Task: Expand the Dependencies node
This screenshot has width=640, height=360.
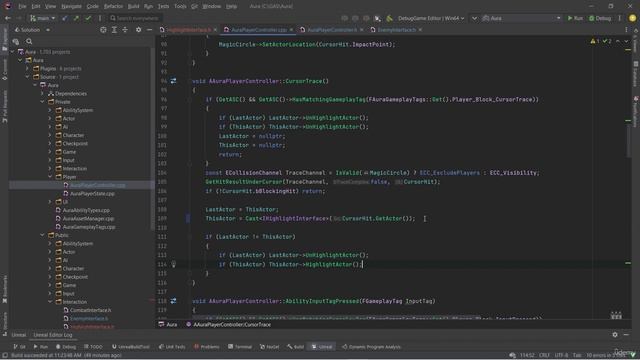Action: [42, 93]
